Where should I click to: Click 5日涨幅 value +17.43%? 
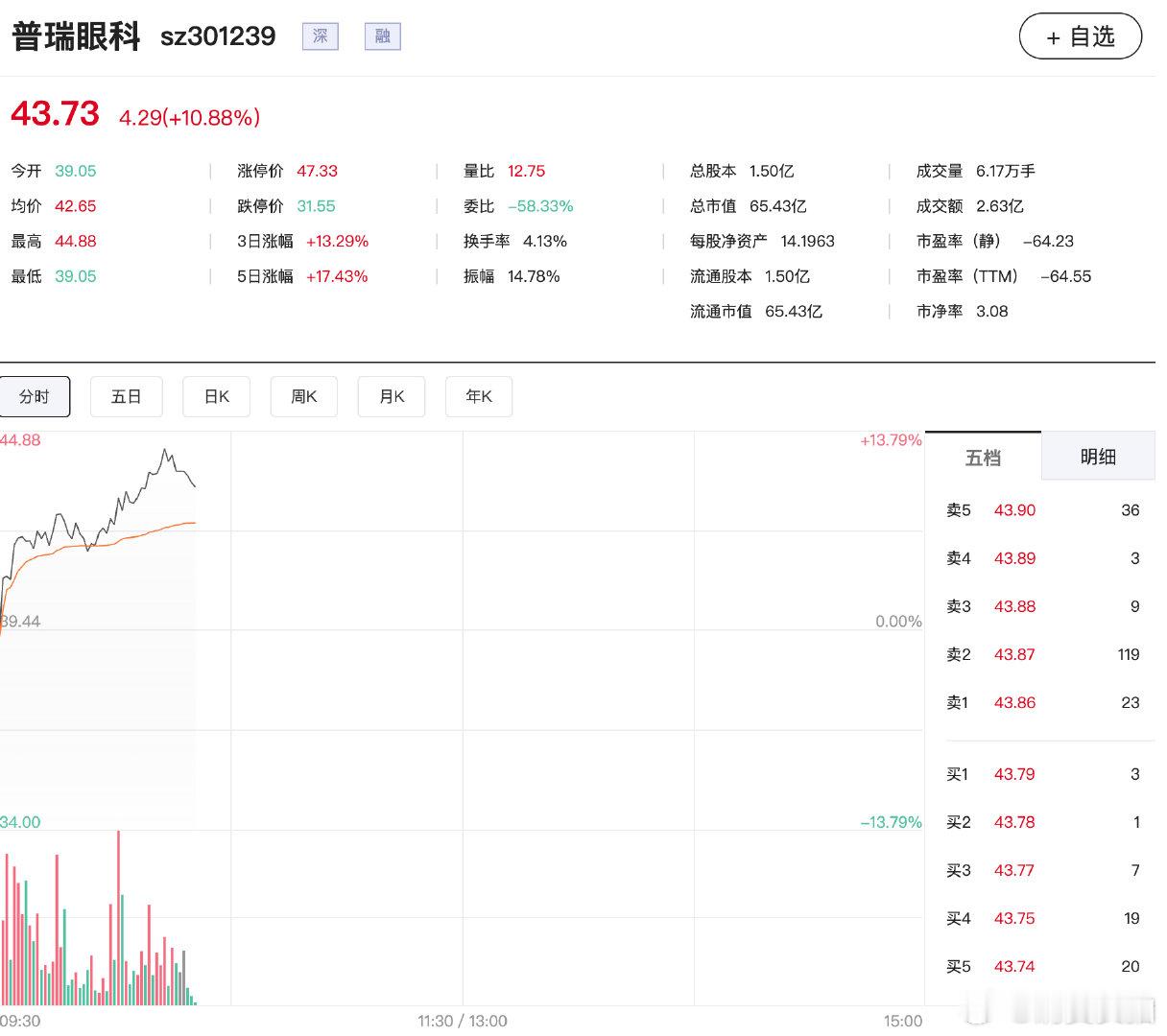(337, 276)
